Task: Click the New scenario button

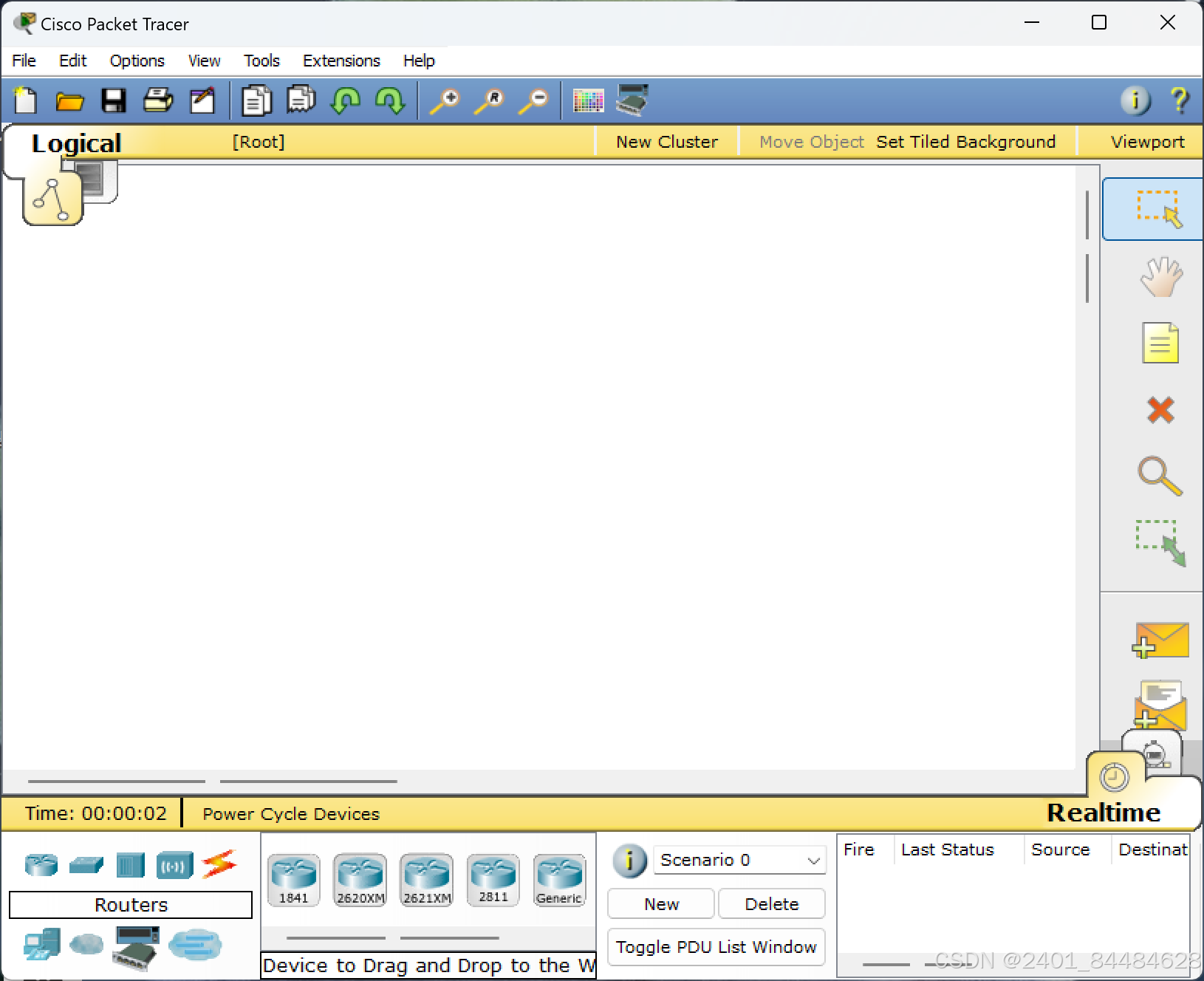Action: pos(661,904)
